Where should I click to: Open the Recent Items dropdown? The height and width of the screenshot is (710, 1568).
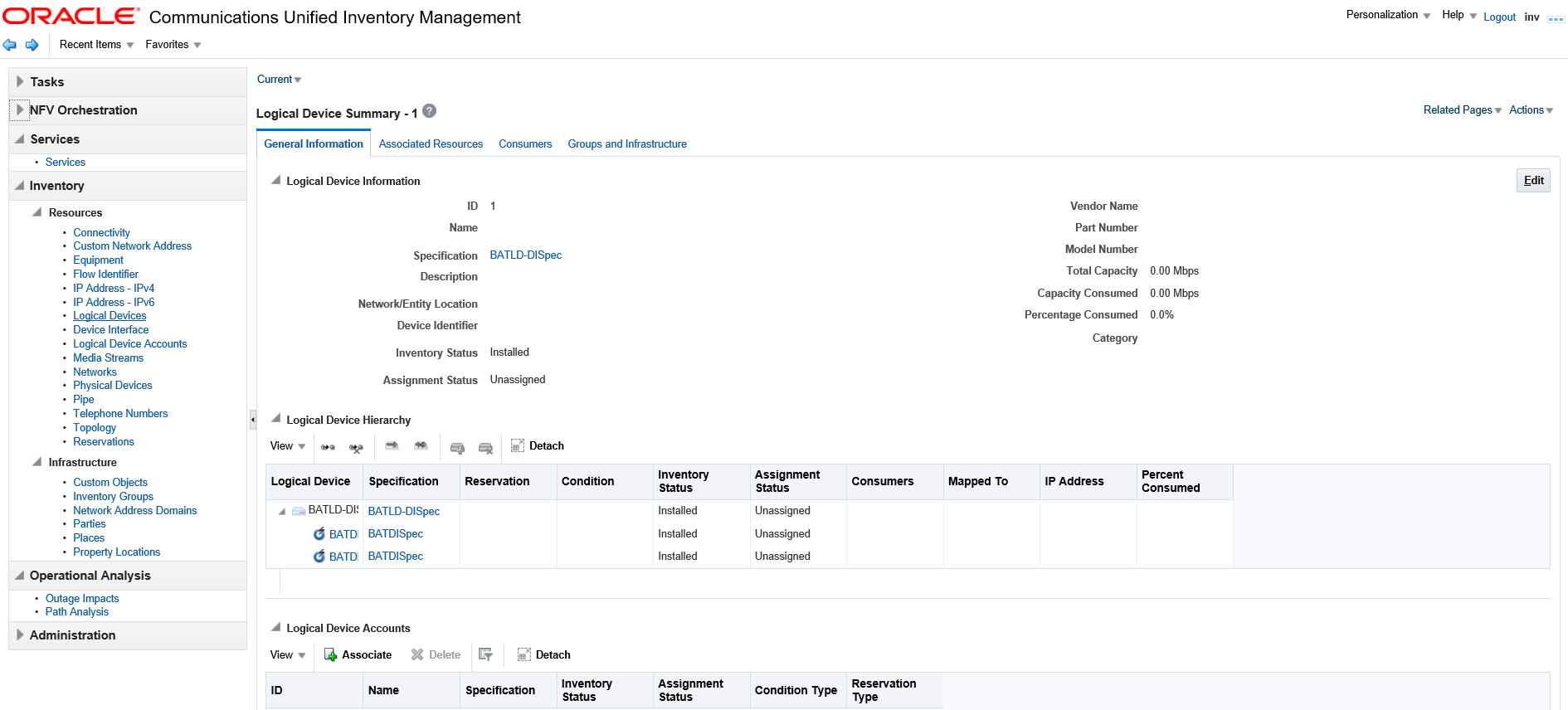96,45
